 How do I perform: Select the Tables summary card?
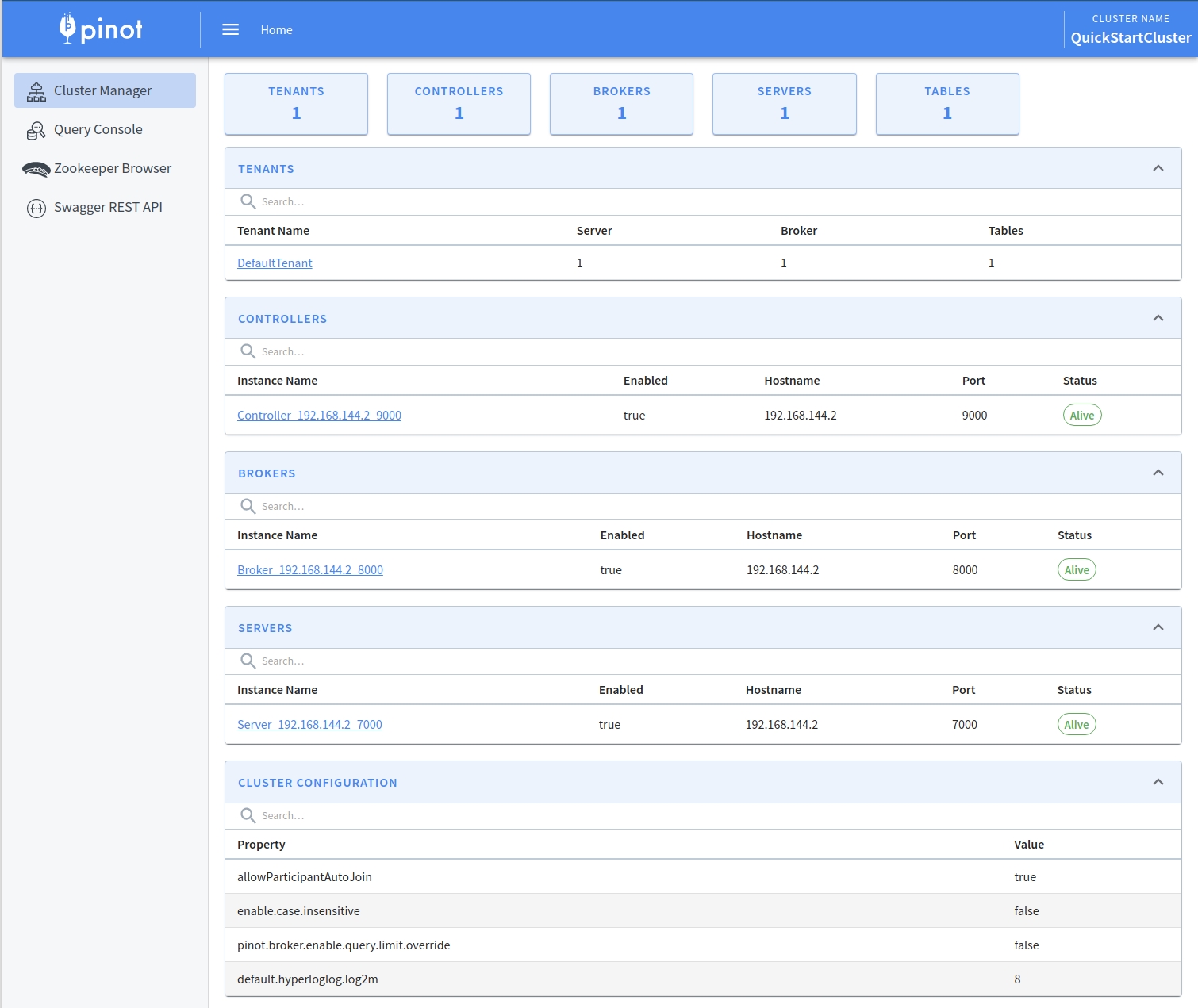[946, 104]
